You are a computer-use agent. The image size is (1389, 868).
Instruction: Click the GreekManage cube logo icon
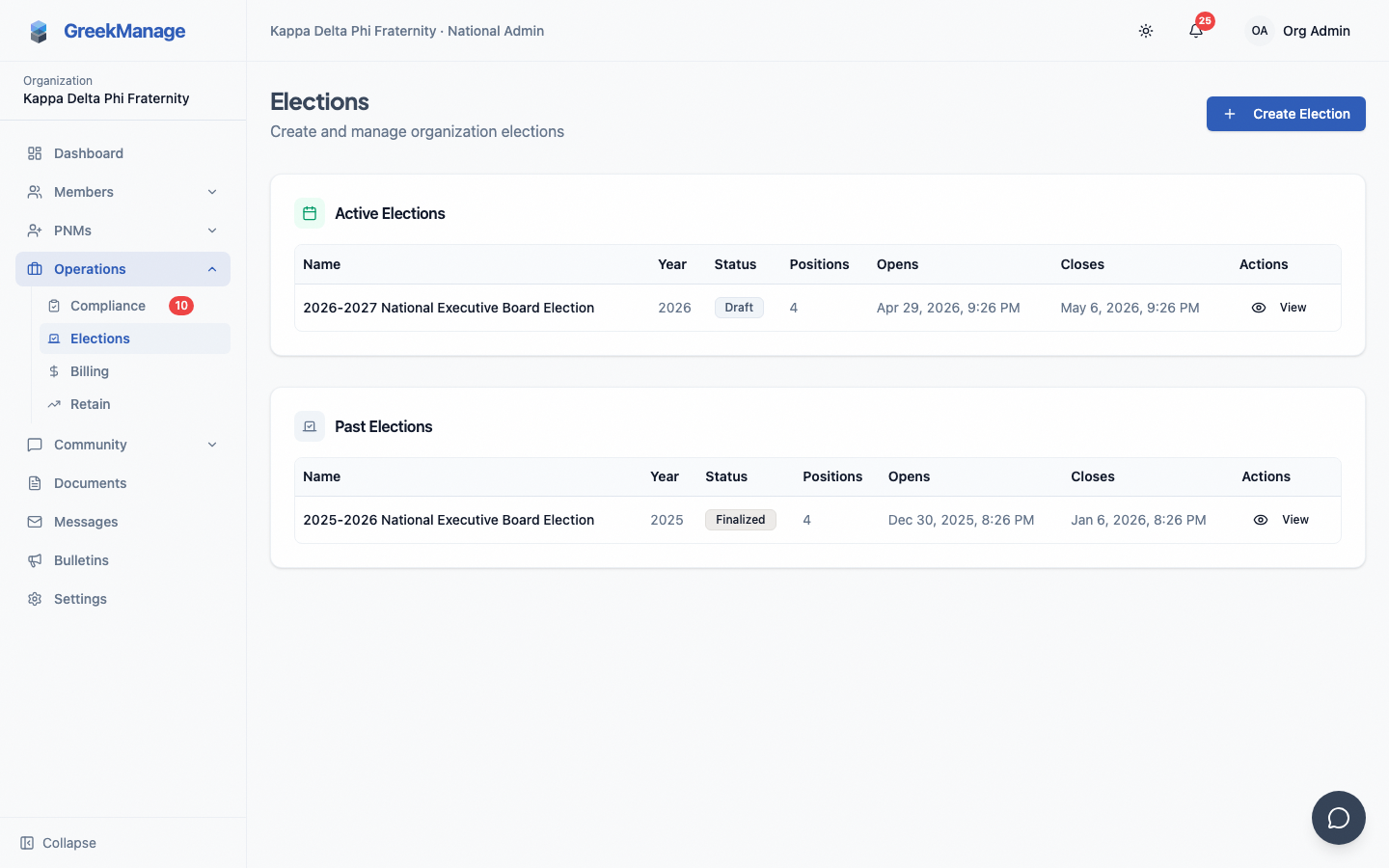click(39, 32)
